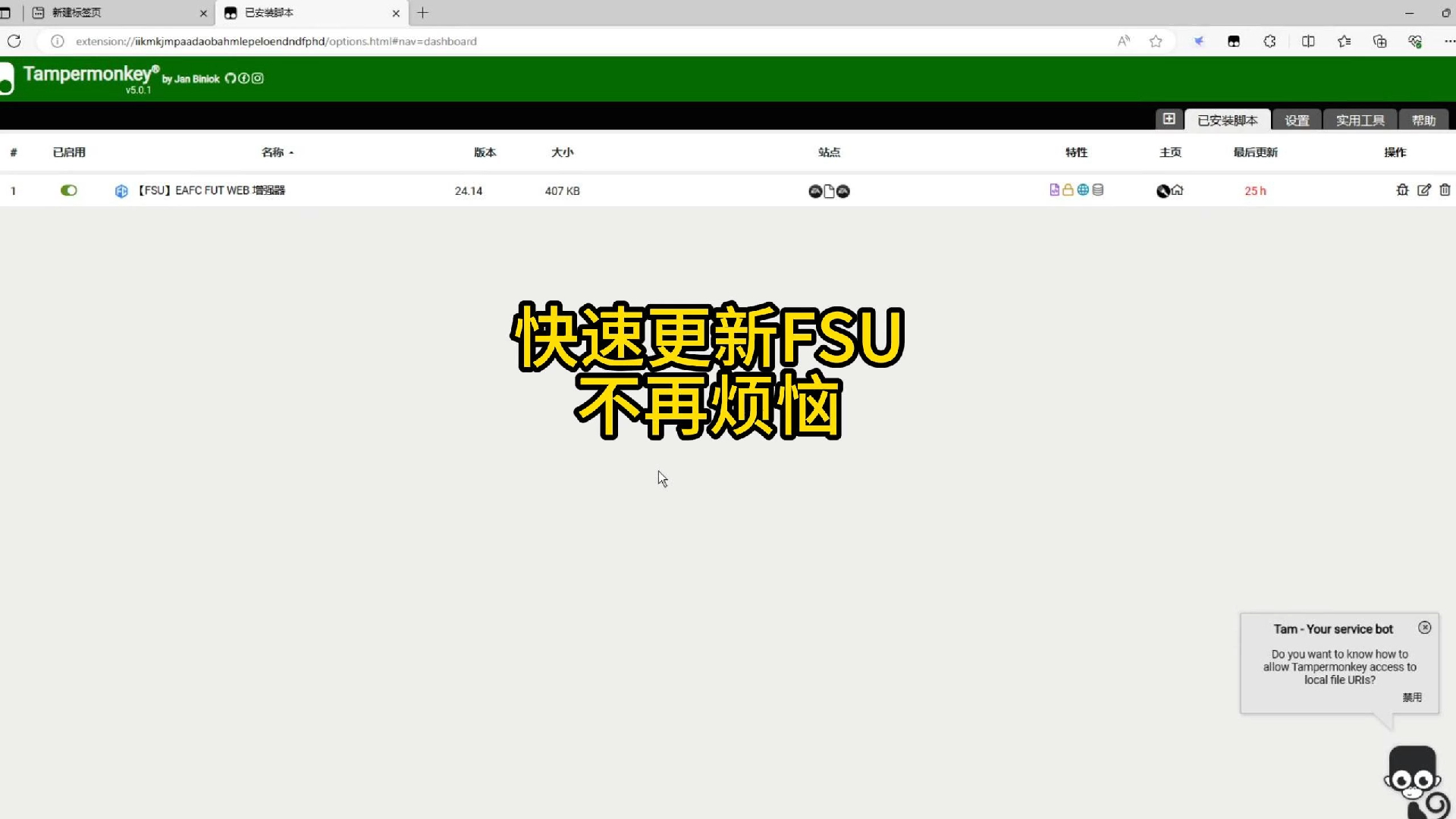The image size is (1456, 819).
Task: Click the blue script icon next to FSU
Action: 121,191
